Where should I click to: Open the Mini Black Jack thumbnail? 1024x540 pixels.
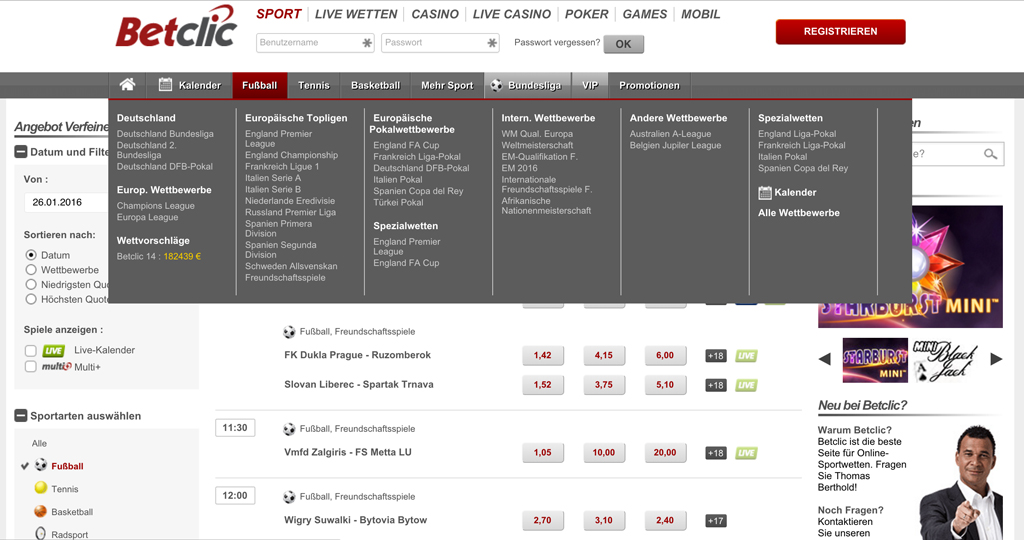pos(944,360)
